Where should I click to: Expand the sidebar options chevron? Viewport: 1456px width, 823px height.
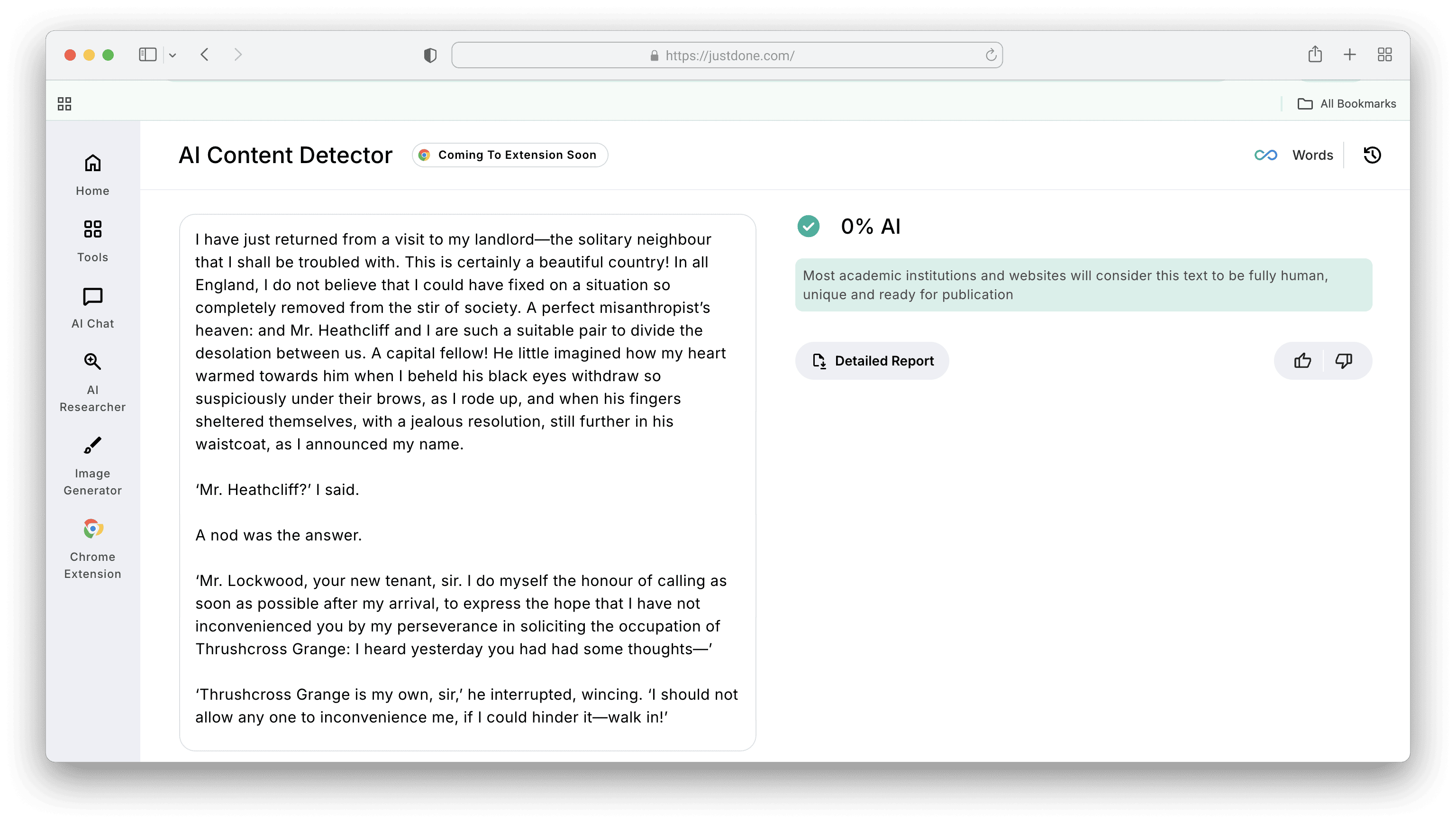click(x=173, y=55)
